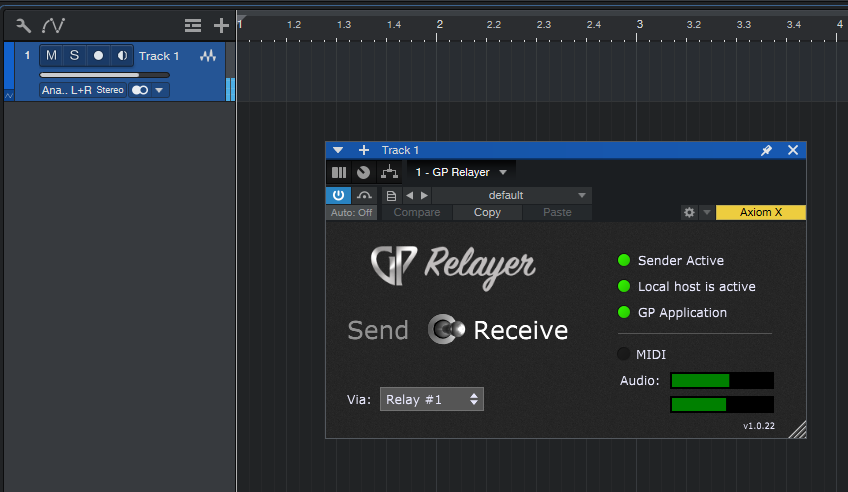Expand arrow next to gear icon

click(706, 212)
